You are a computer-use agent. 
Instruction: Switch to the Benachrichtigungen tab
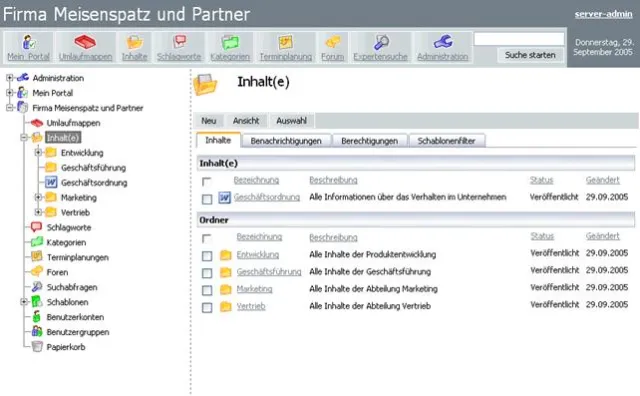click(x=286, y=141)
